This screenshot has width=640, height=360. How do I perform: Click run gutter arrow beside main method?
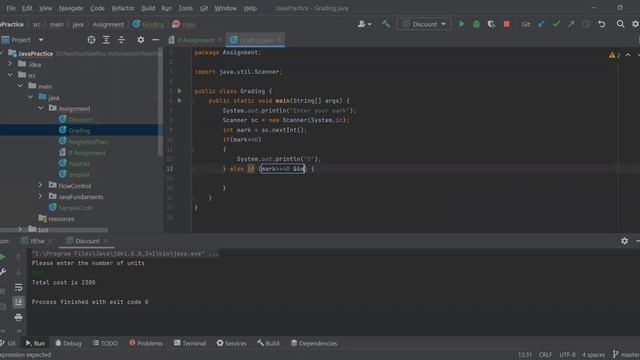(x=180, y=100)
